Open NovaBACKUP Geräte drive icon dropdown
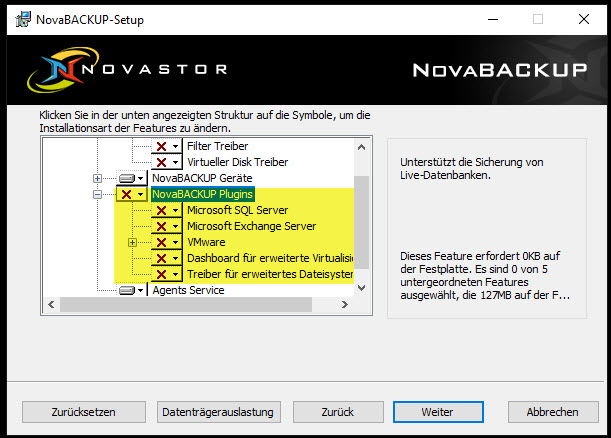 (x=132, y=178)
